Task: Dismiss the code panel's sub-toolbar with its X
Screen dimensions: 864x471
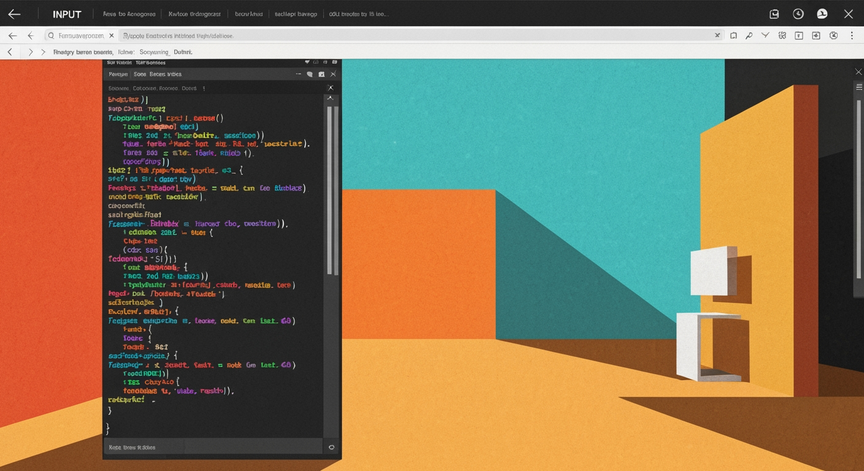Action: [x=330, y=88]
